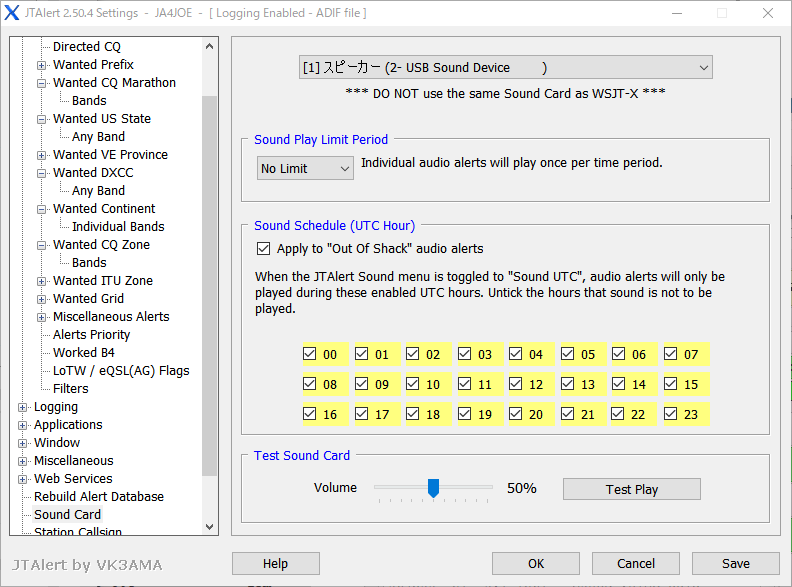This screenshot has height=587, width=792.
Task: Click the JTAlert X logo in title bar
Action: coord(12,13)
